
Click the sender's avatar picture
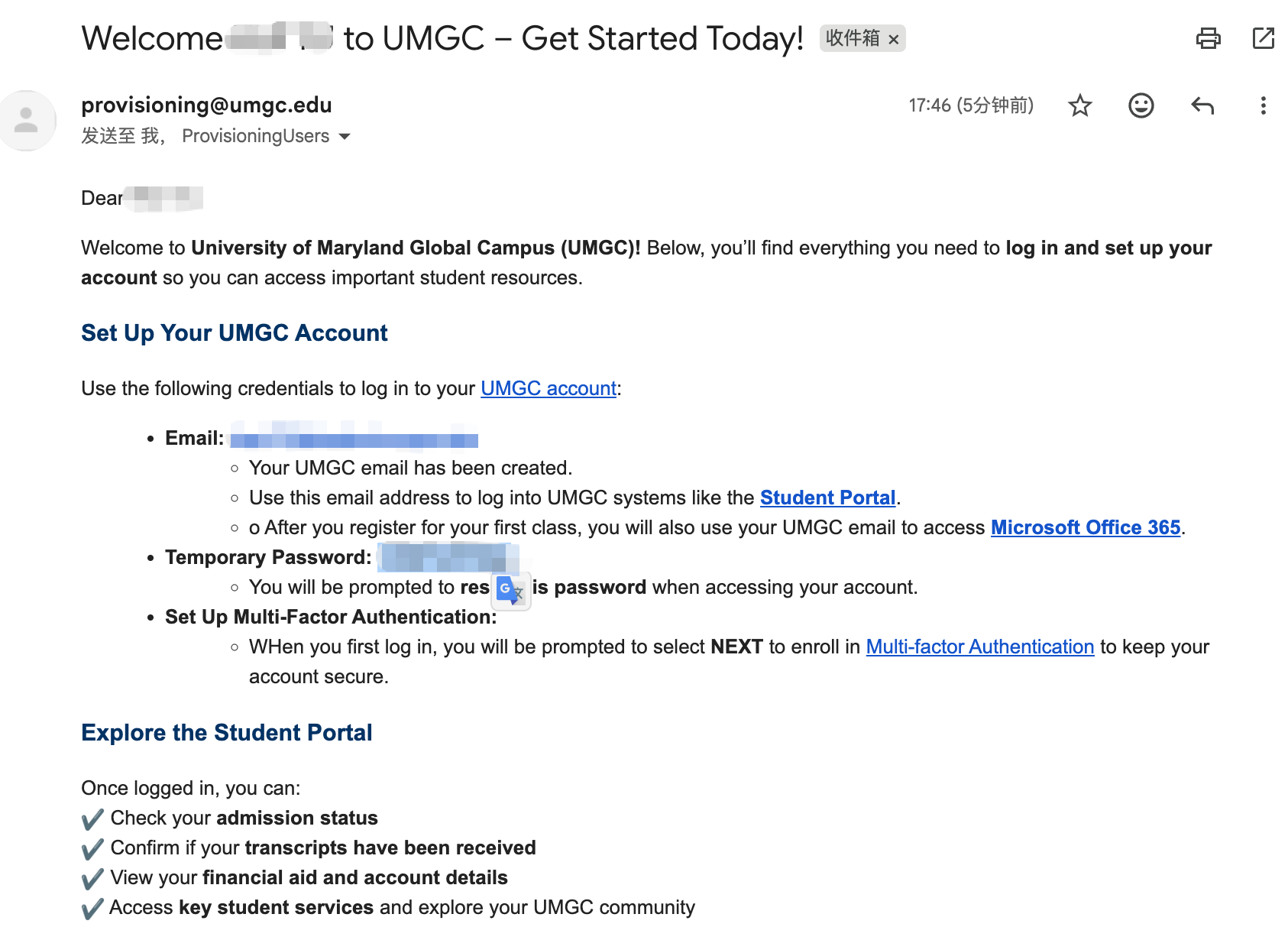[x=27, y=121]
